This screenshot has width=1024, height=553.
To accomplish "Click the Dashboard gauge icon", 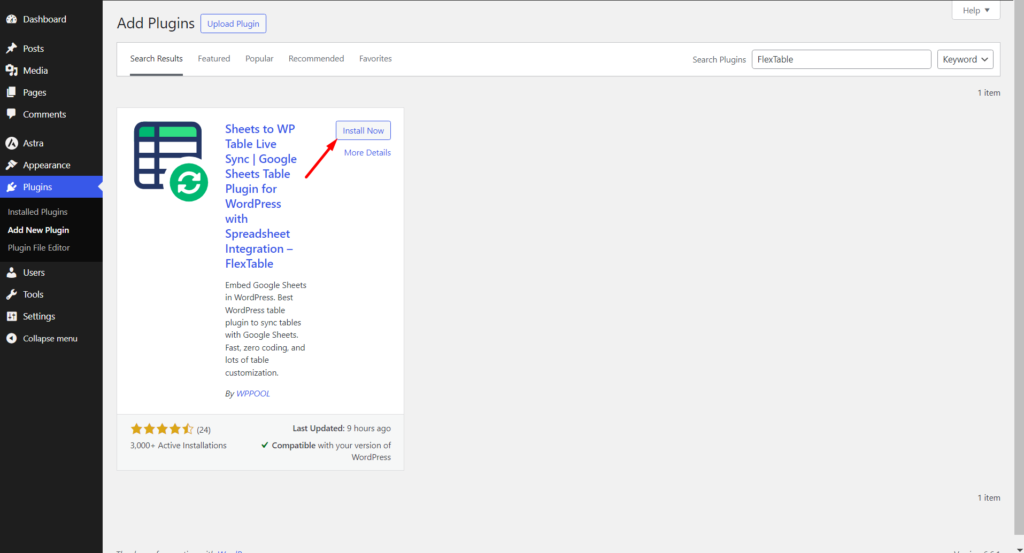I will pyautogui.click(x=12, y=19).
